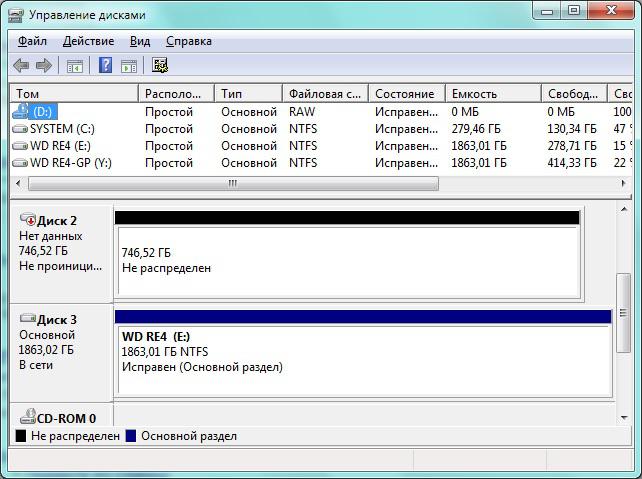Click the Back arrow toolbar icon
This screenshot has height=479, width=642.
(21, 66)
